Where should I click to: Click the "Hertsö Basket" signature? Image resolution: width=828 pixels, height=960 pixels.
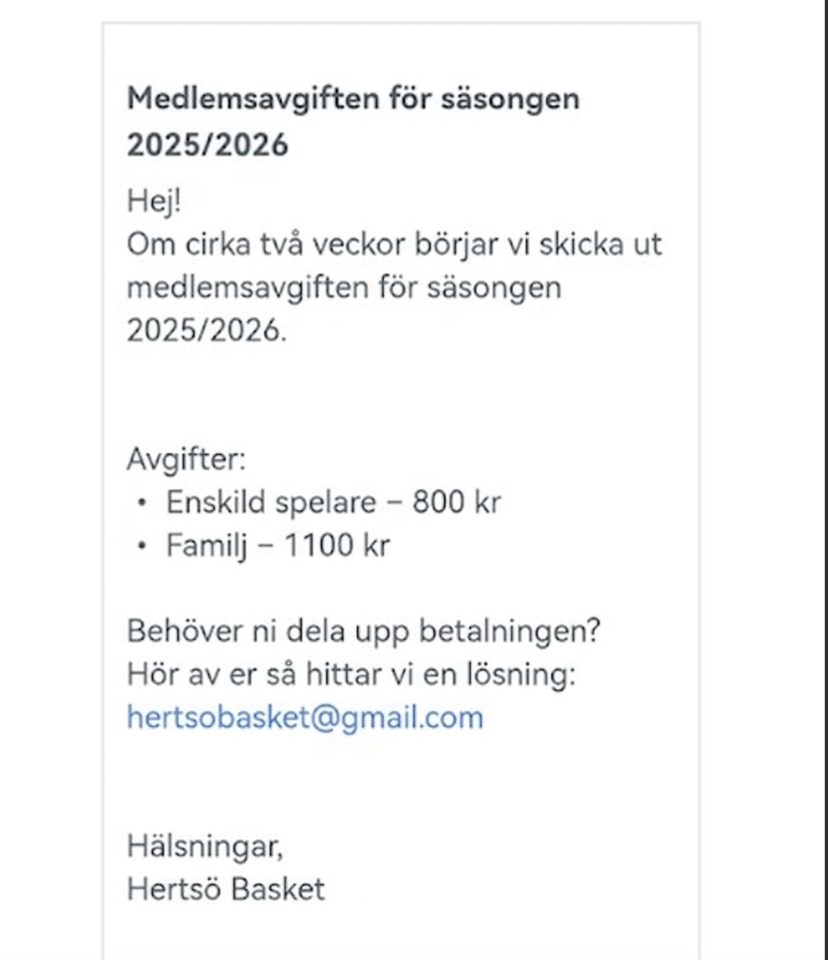click(226, 889)
